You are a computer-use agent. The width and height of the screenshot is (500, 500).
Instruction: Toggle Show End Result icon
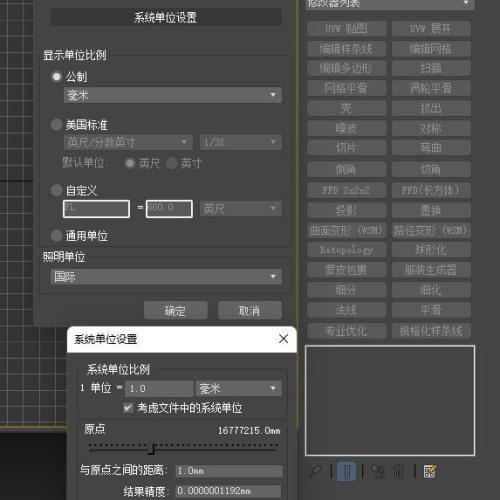point(347,471)
